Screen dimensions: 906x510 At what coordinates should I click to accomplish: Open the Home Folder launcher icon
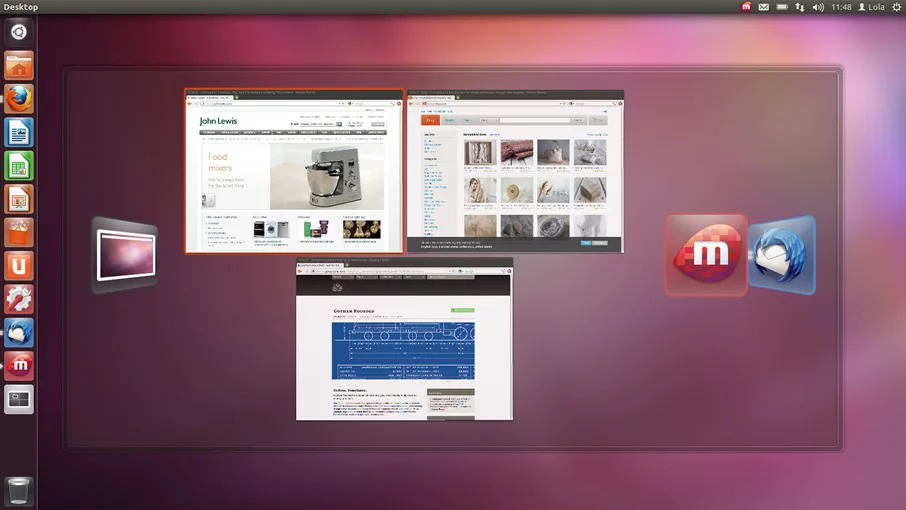18,65
